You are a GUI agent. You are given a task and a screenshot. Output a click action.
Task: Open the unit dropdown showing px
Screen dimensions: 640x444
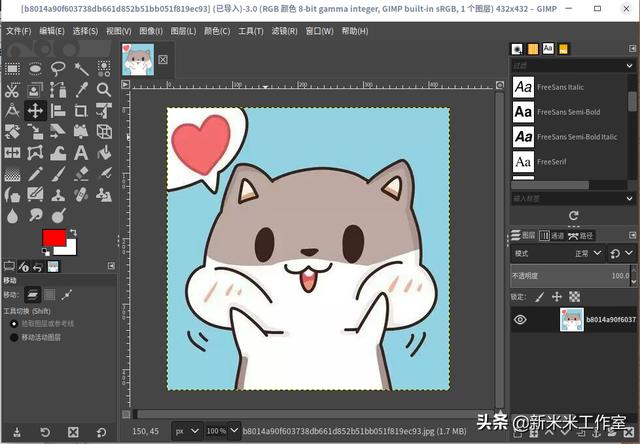click(x=187, y=431)
